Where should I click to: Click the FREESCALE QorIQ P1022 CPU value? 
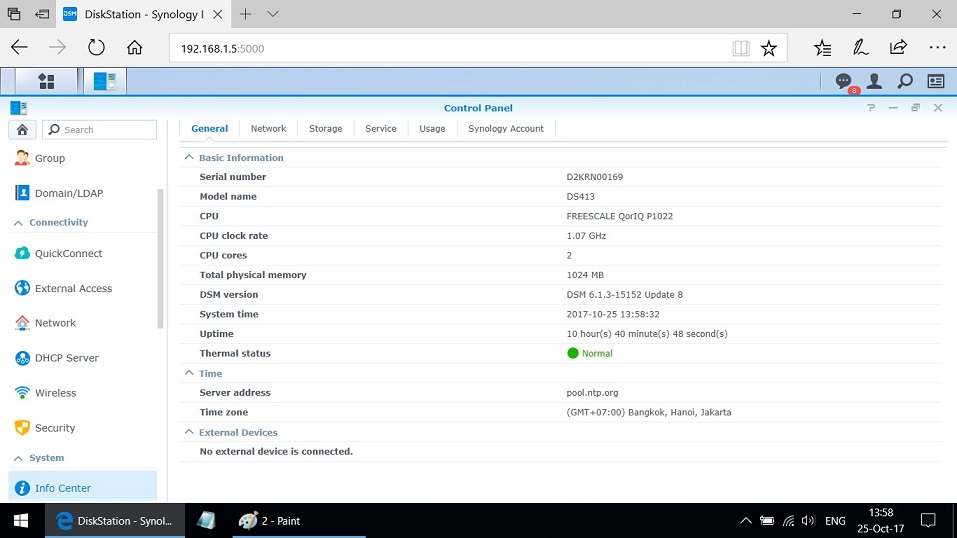click(x=619, y=216)
